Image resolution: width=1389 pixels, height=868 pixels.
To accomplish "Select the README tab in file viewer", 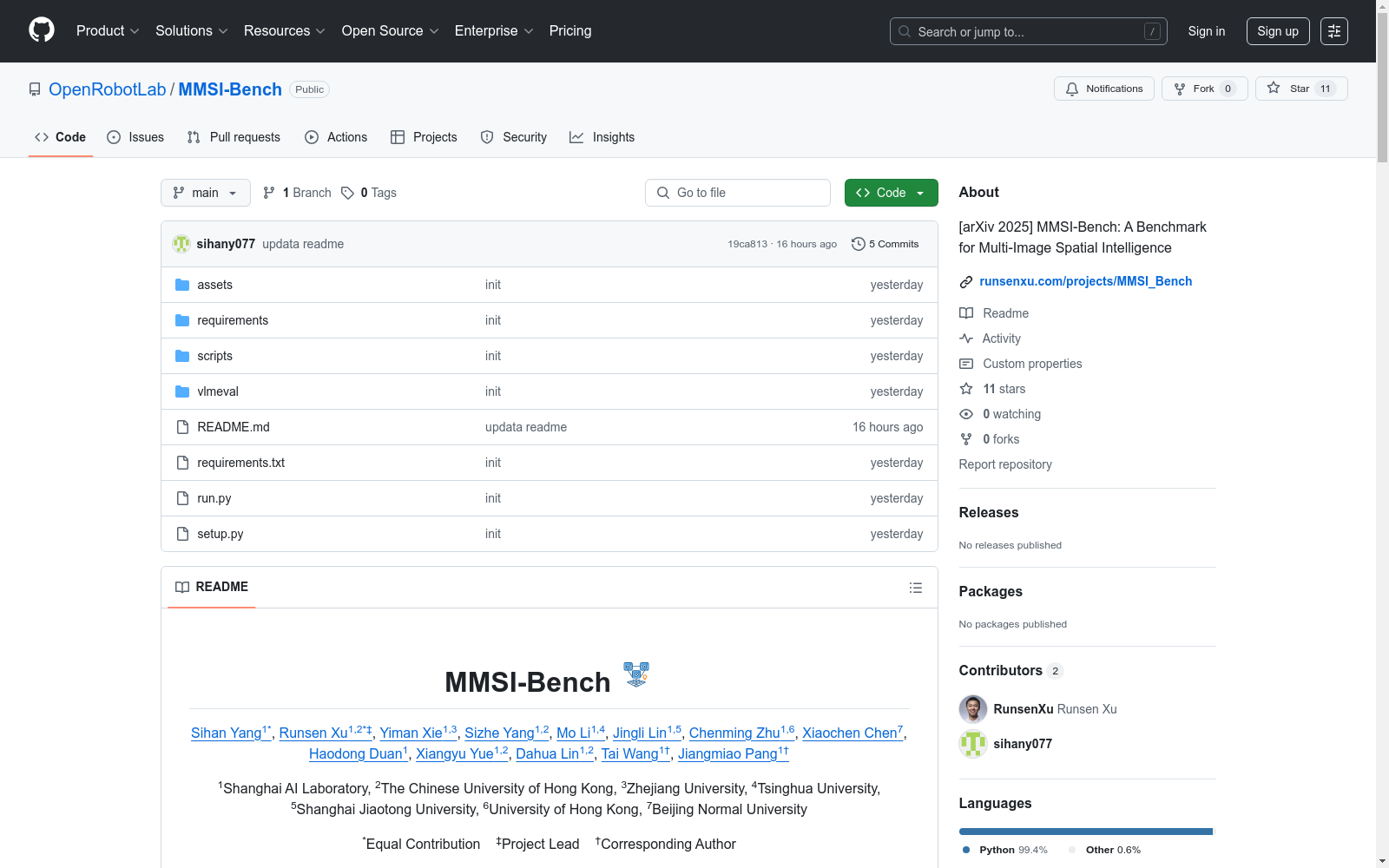I will click(212, 587).
